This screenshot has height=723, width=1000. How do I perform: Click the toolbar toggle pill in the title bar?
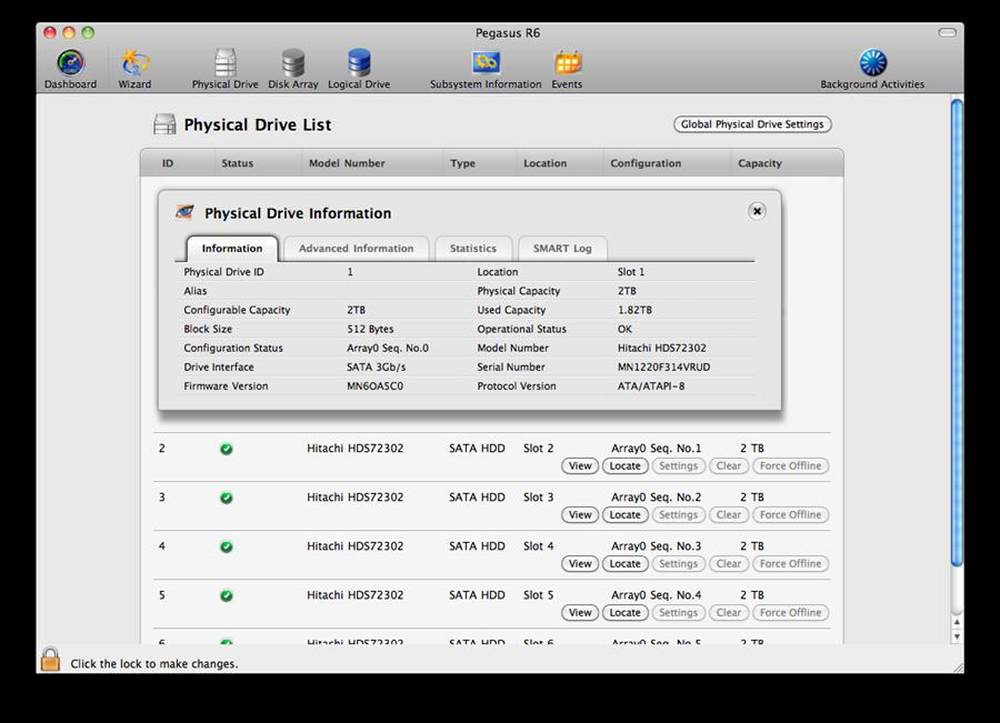click(947, 33)
